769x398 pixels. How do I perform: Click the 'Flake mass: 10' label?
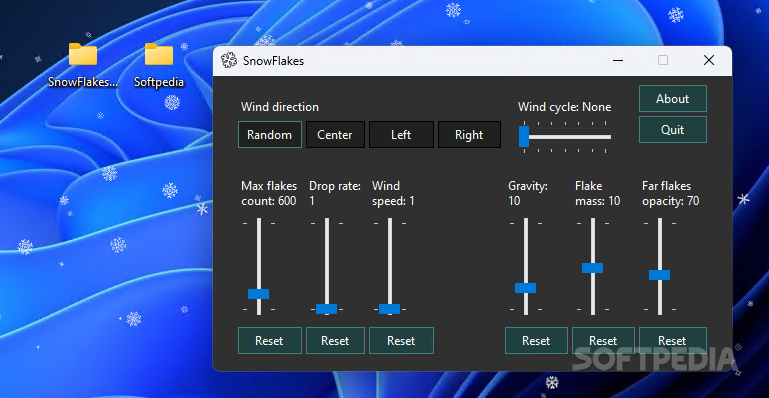coord(598,194)
